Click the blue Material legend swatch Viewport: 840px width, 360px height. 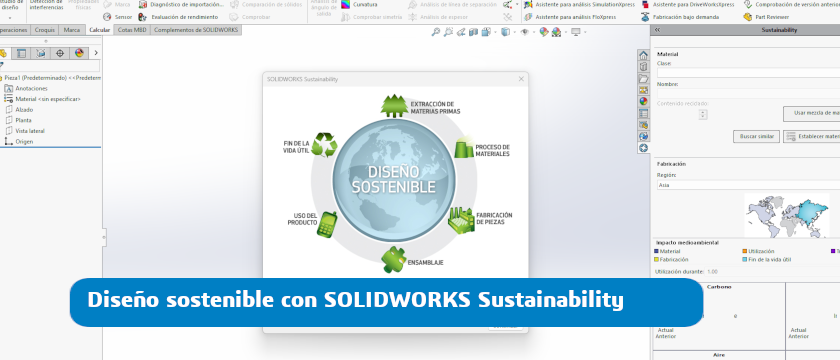pos(657,251)
